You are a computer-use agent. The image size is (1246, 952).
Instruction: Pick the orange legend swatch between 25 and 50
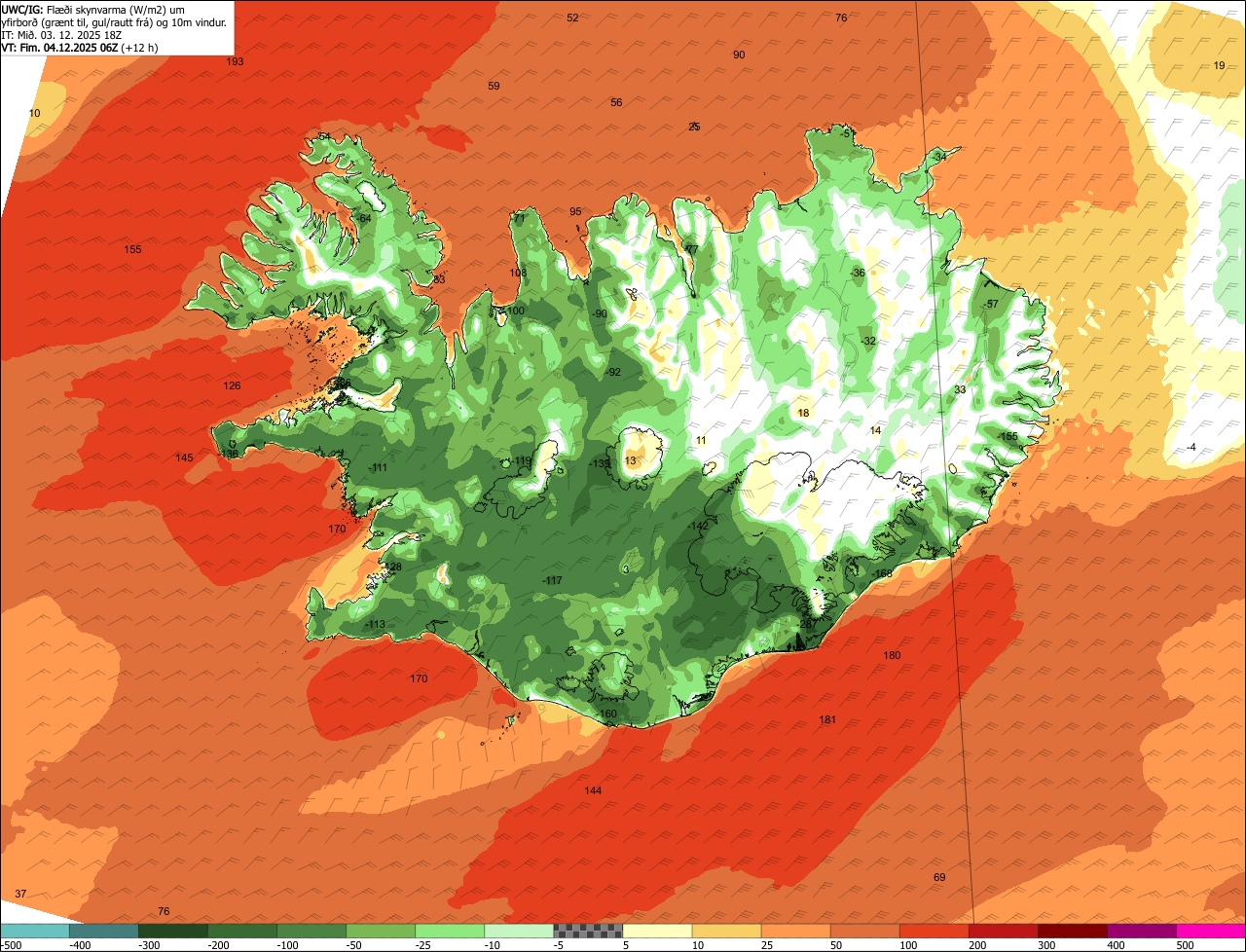[x=794, y=931]
